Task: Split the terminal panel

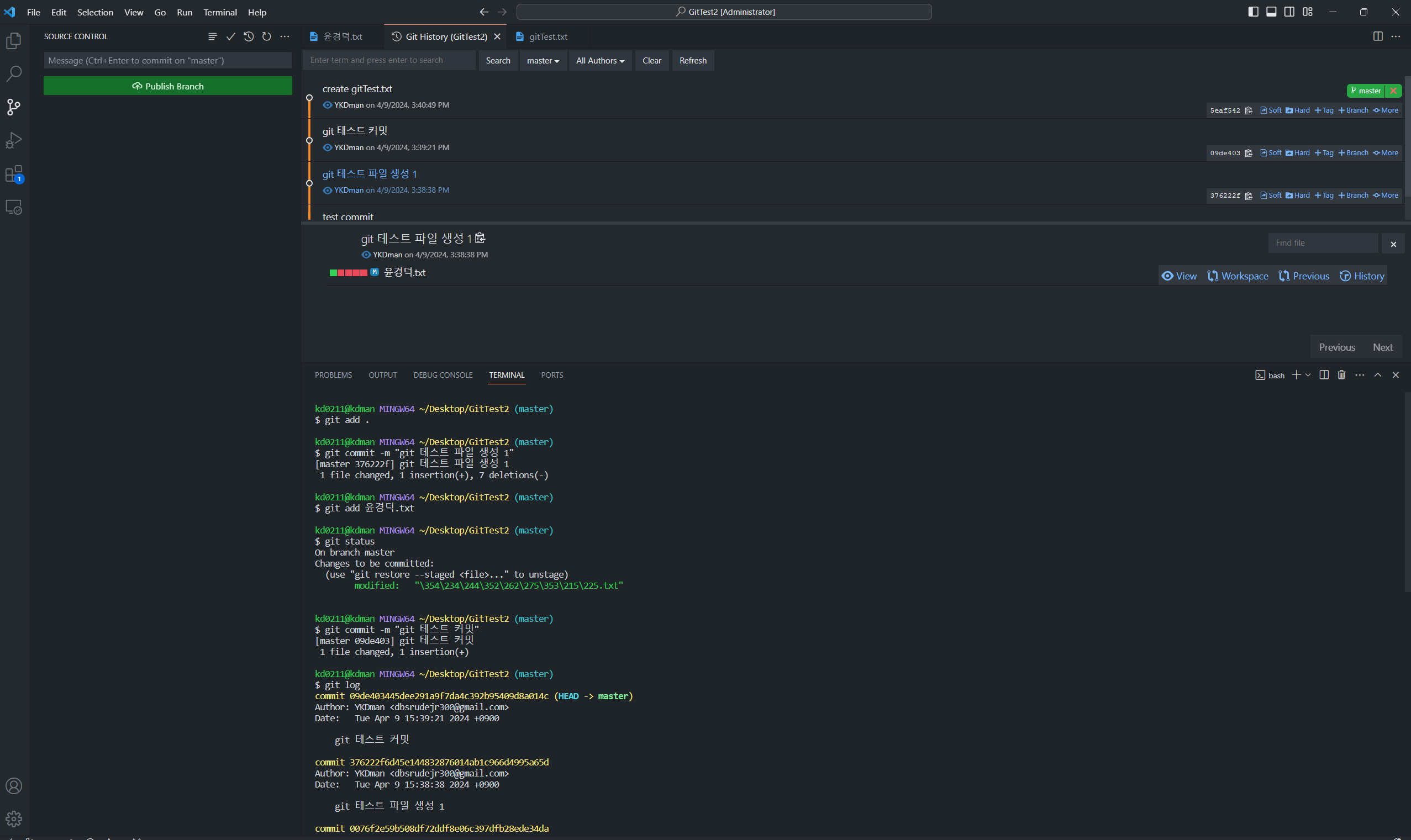Action: (1324, 375)
